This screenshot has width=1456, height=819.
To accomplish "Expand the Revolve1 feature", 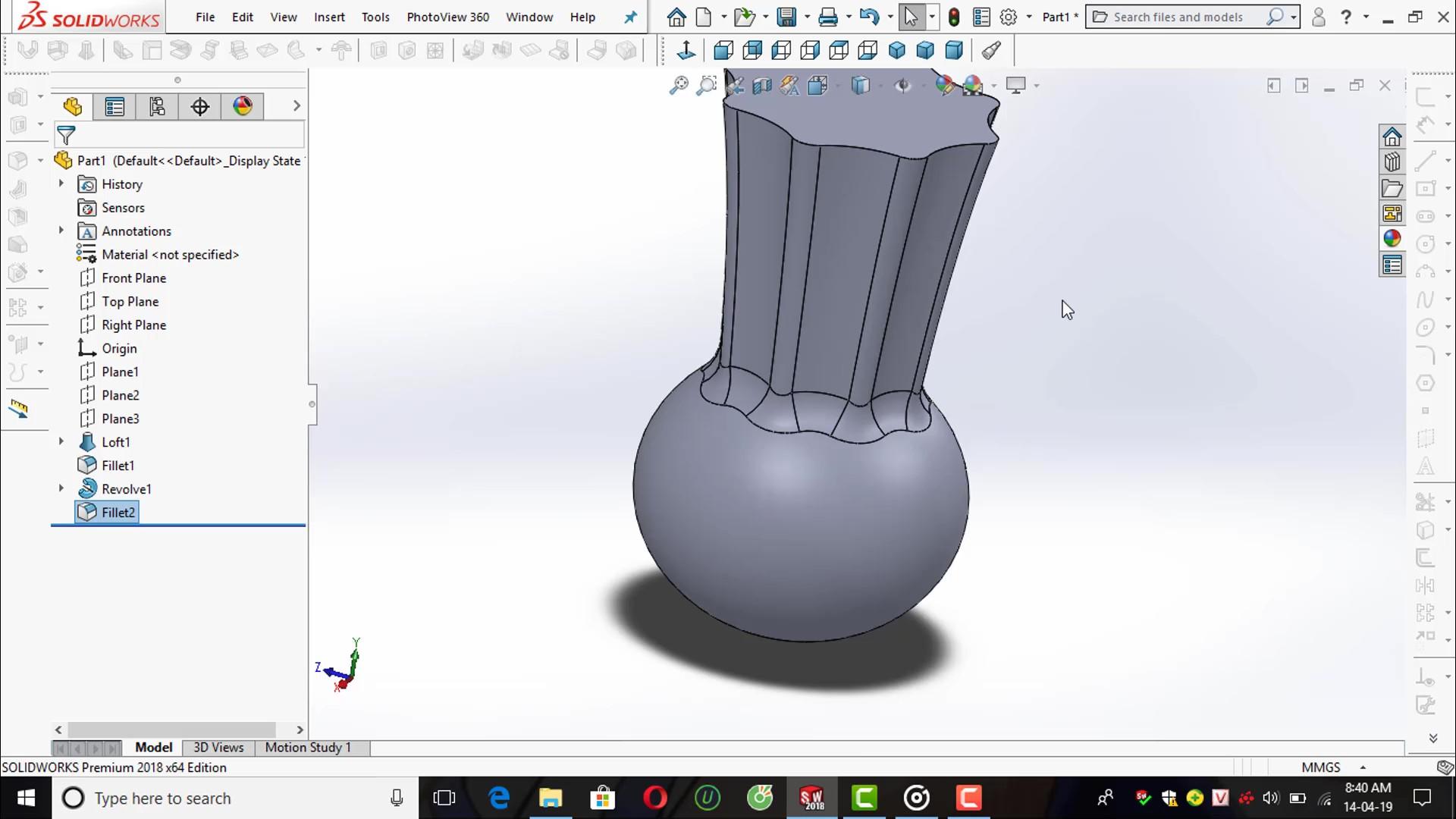I will 61,488.
